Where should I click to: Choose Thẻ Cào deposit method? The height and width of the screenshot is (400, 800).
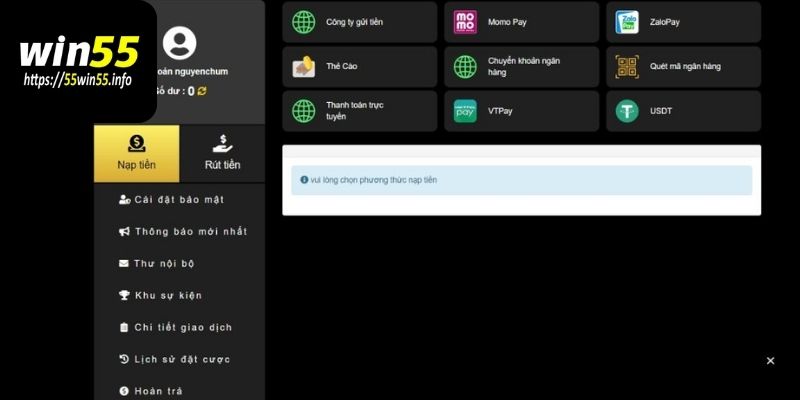tap(360, 67)
